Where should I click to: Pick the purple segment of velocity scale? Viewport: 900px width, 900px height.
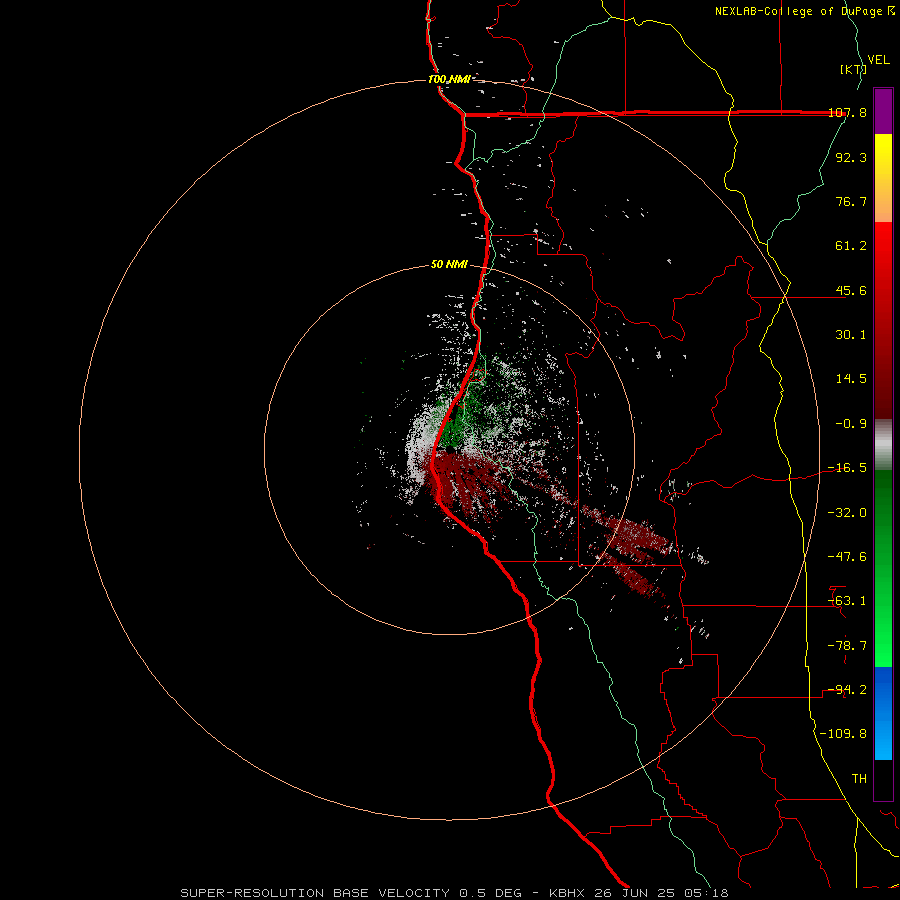pyautogui.click(x=883, y=111)
